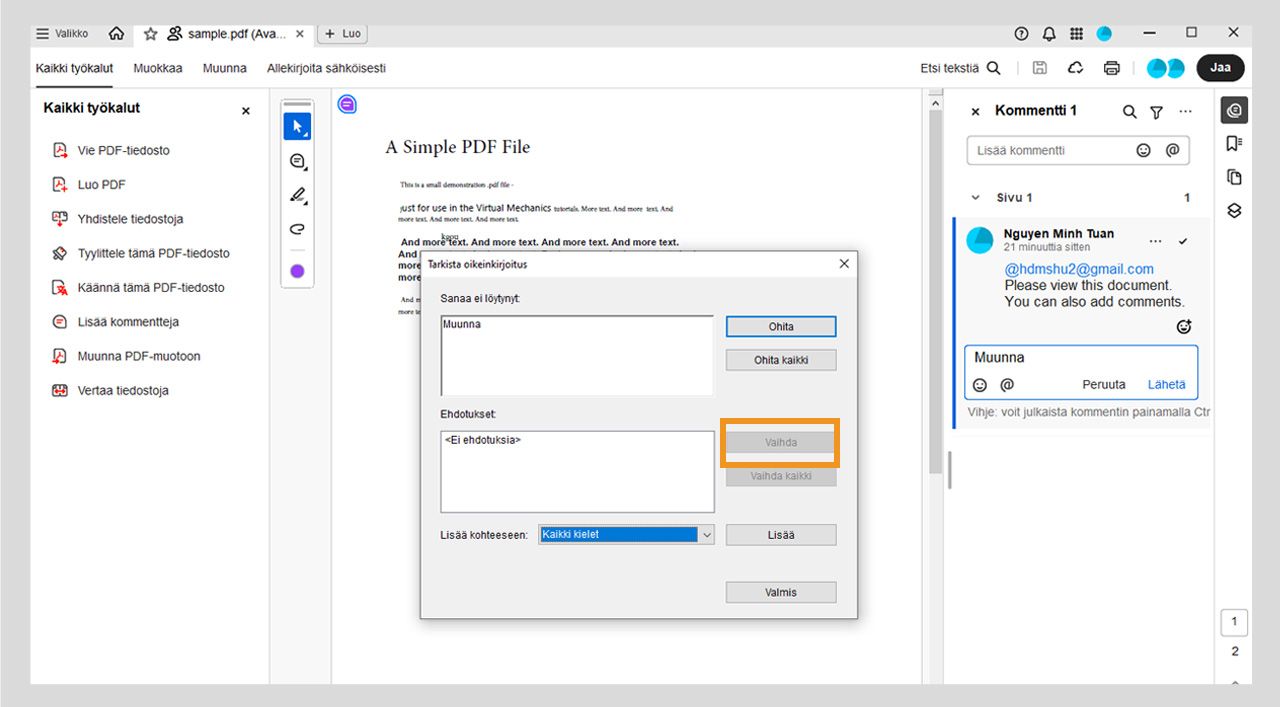The width and height of the screenshot is (1280, 707).
Task: Click the Ohita button
Action: tap(781, 327)
